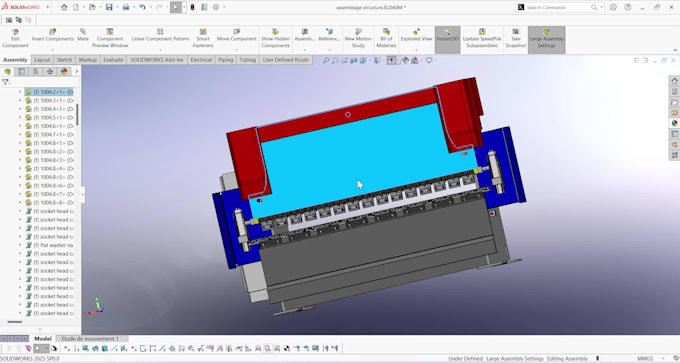Click the Print icon

[x=126, y=7]
